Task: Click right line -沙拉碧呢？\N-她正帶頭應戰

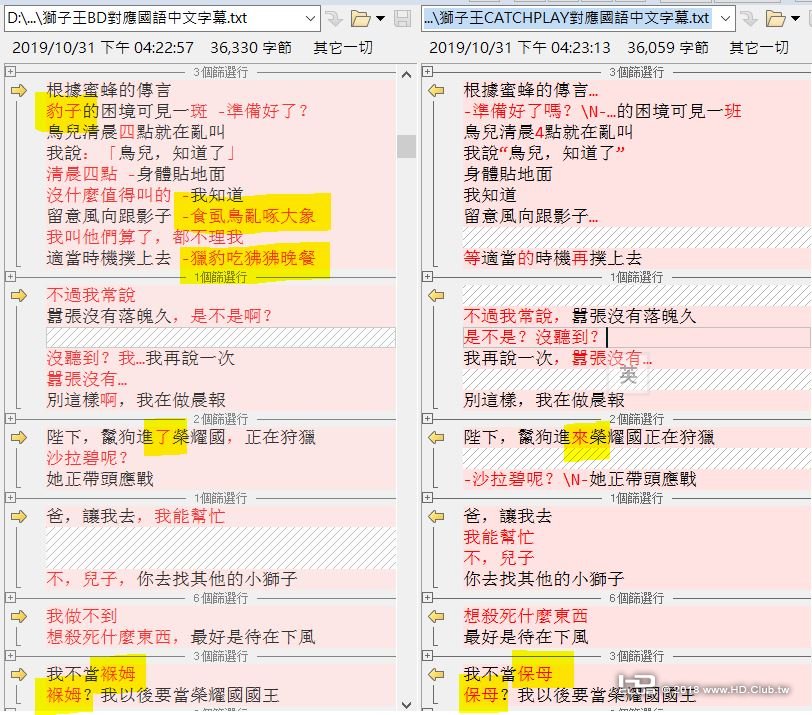Action: pos(580,479)
